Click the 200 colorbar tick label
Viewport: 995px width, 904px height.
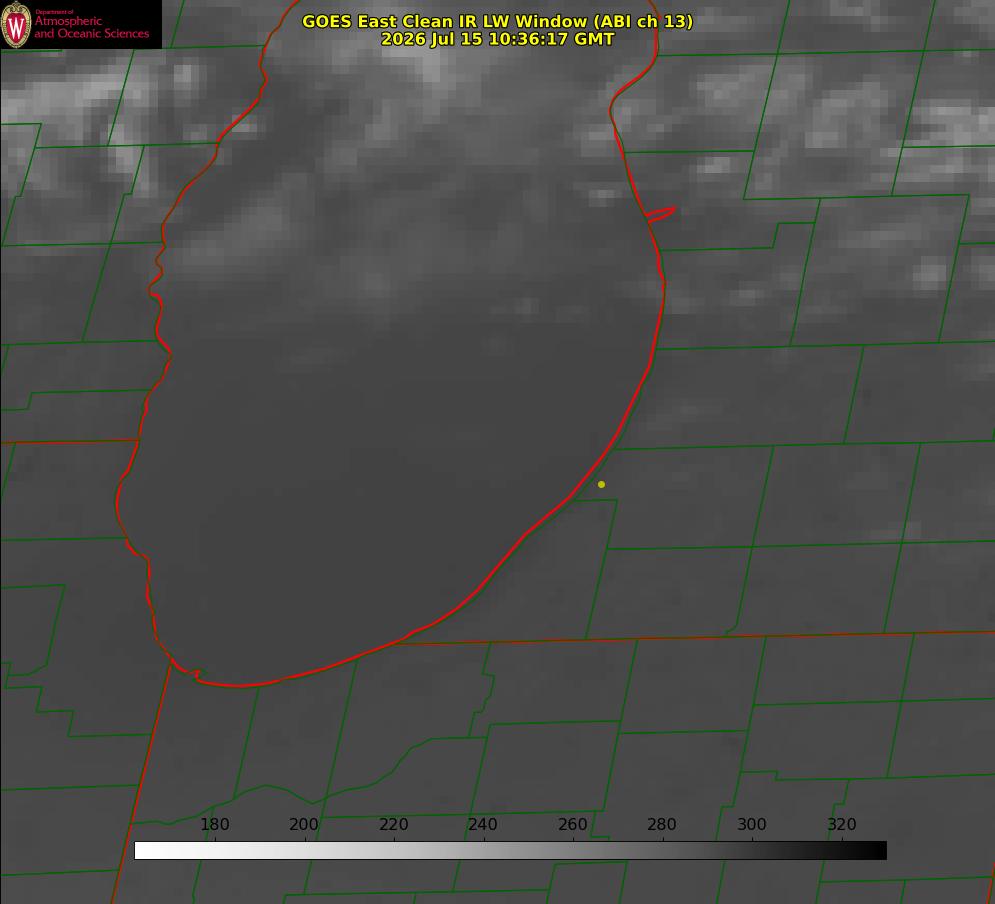pyautogui.click(x=304, y=824)
